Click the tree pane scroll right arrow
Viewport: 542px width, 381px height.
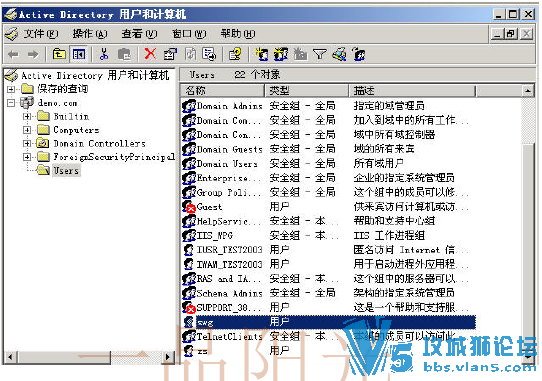pyautogui.click(x=168, y=356)
